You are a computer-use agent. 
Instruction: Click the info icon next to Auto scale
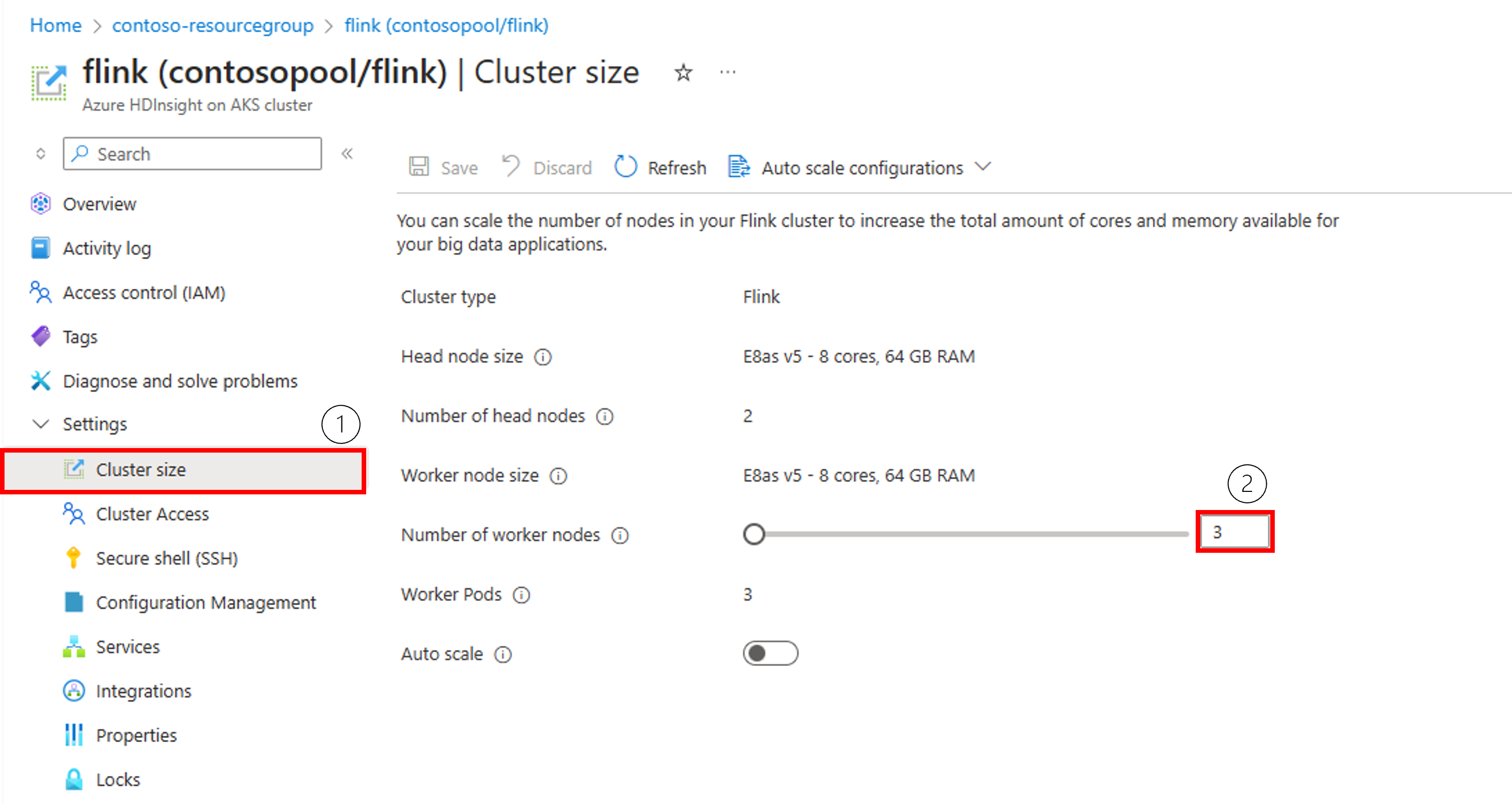click(503, 654)
